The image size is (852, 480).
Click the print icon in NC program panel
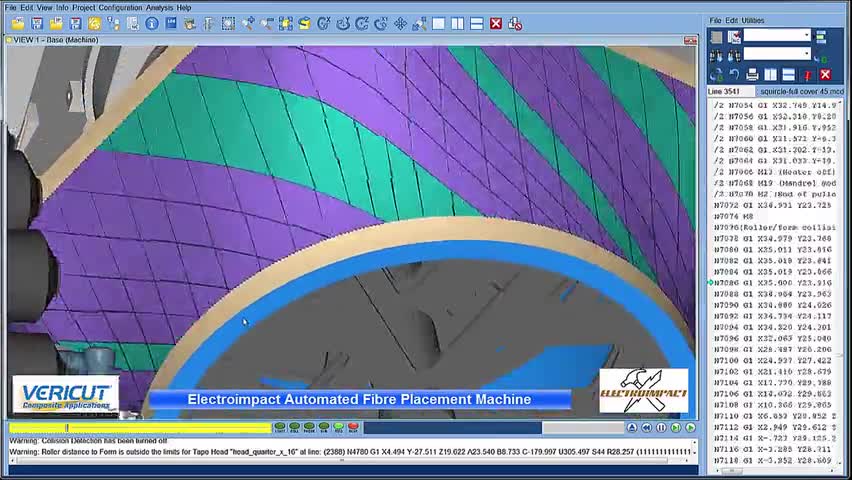tap(752, 74)
